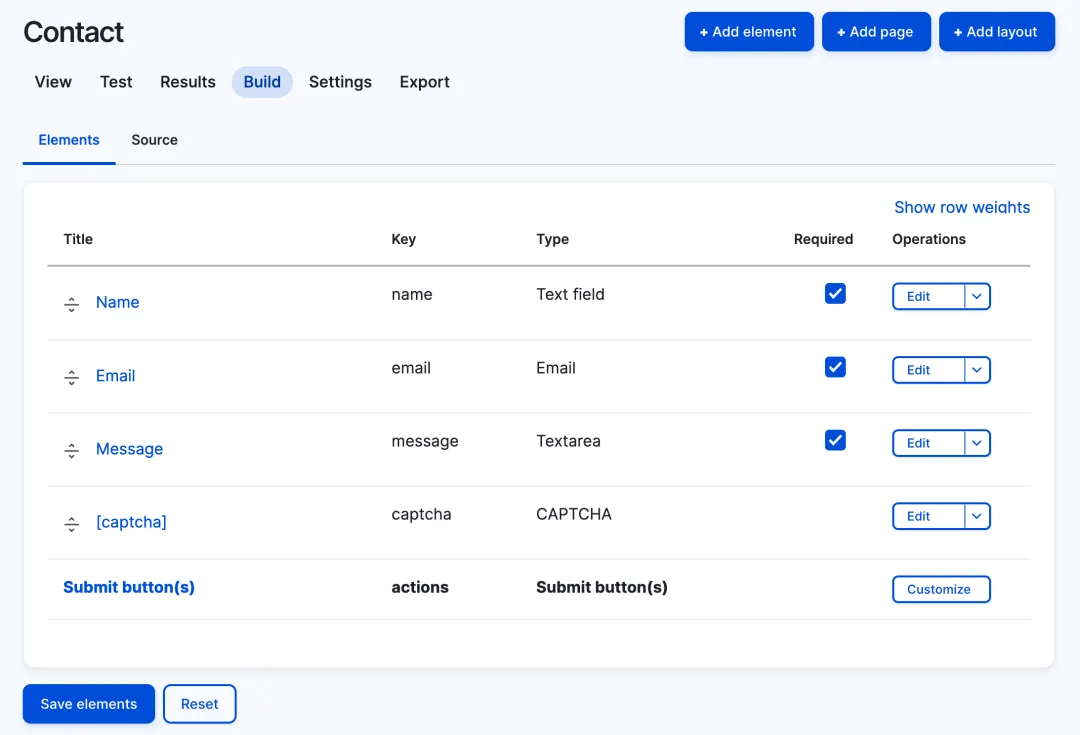Go to the Settings tab
The image size is (1080, 735).
click(x=340, y=82)
